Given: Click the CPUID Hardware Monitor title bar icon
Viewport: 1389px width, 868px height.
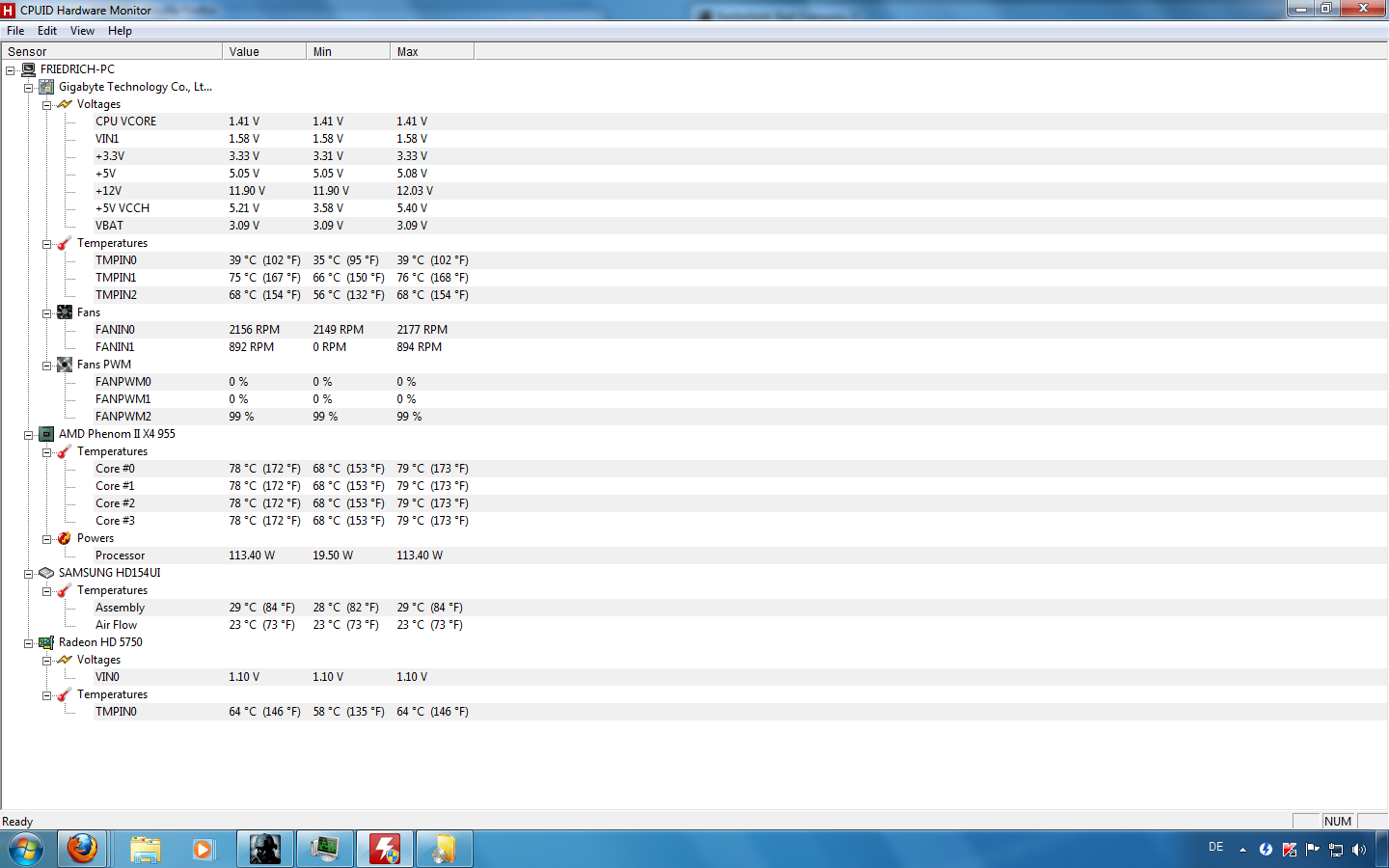Looking at the screenshot, I should (x=9, y=10).
